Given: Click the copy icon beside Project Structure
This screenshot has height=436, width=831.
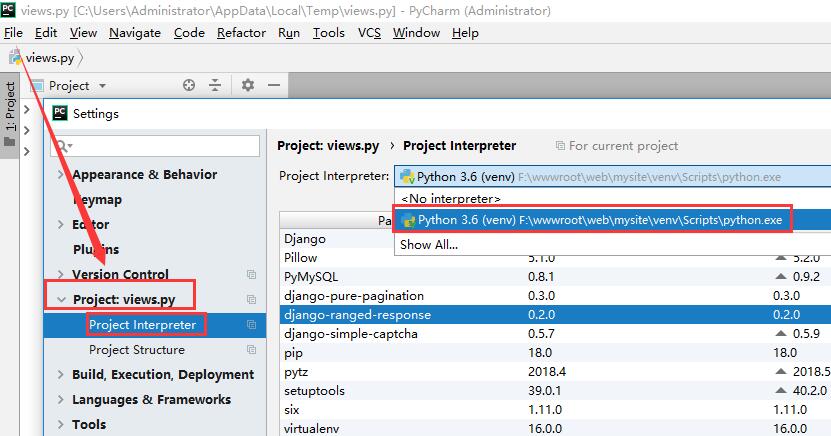Looking at the screenshot, I should click(x=251, y=350).
